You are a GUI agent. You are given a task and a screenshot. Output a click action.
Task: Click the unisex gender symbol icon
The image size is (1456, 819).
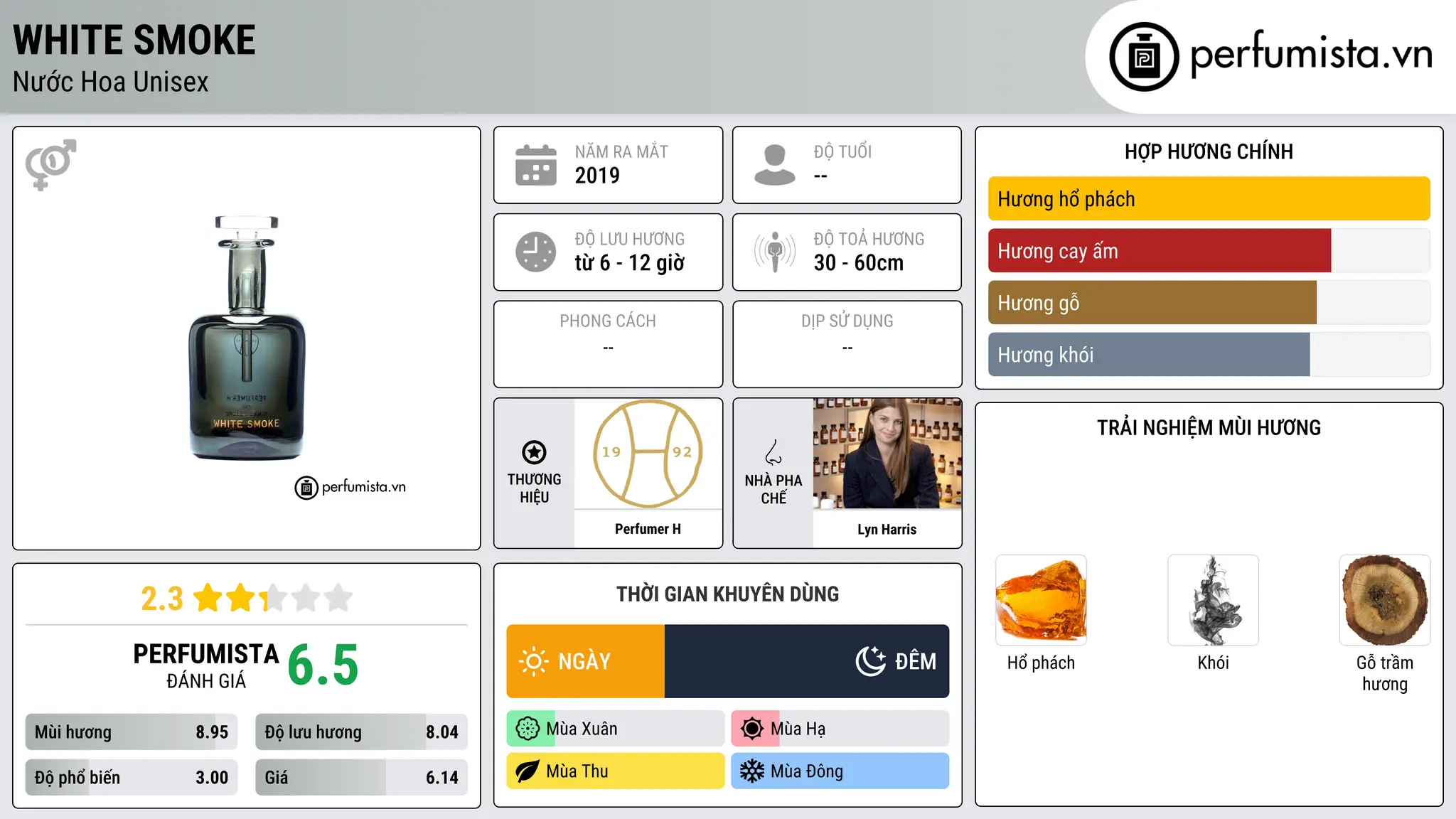(x=50, y=164)
